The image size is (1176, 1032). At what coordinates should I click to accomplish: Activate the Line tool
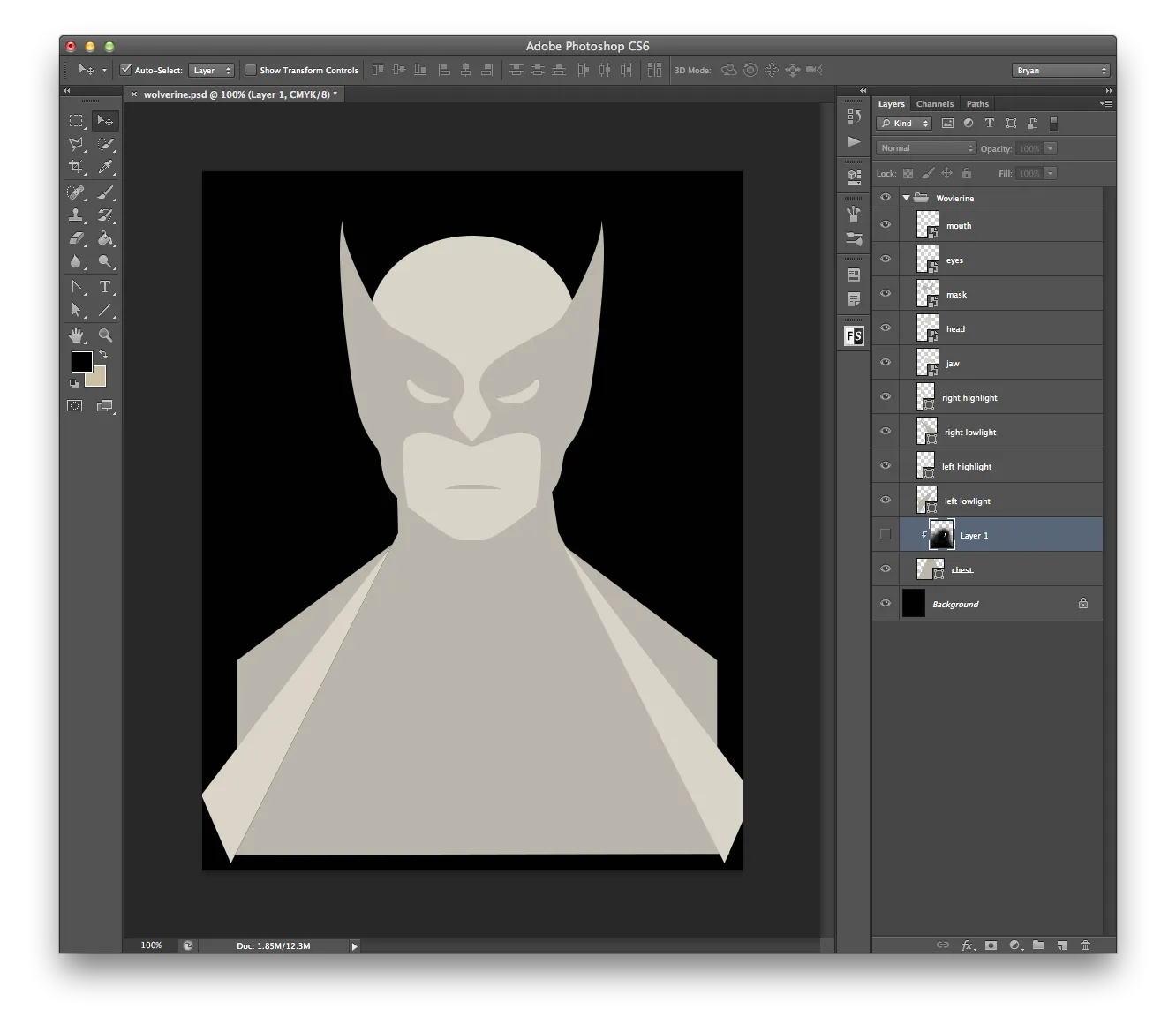pyautogui.click(x=105, y=310)
